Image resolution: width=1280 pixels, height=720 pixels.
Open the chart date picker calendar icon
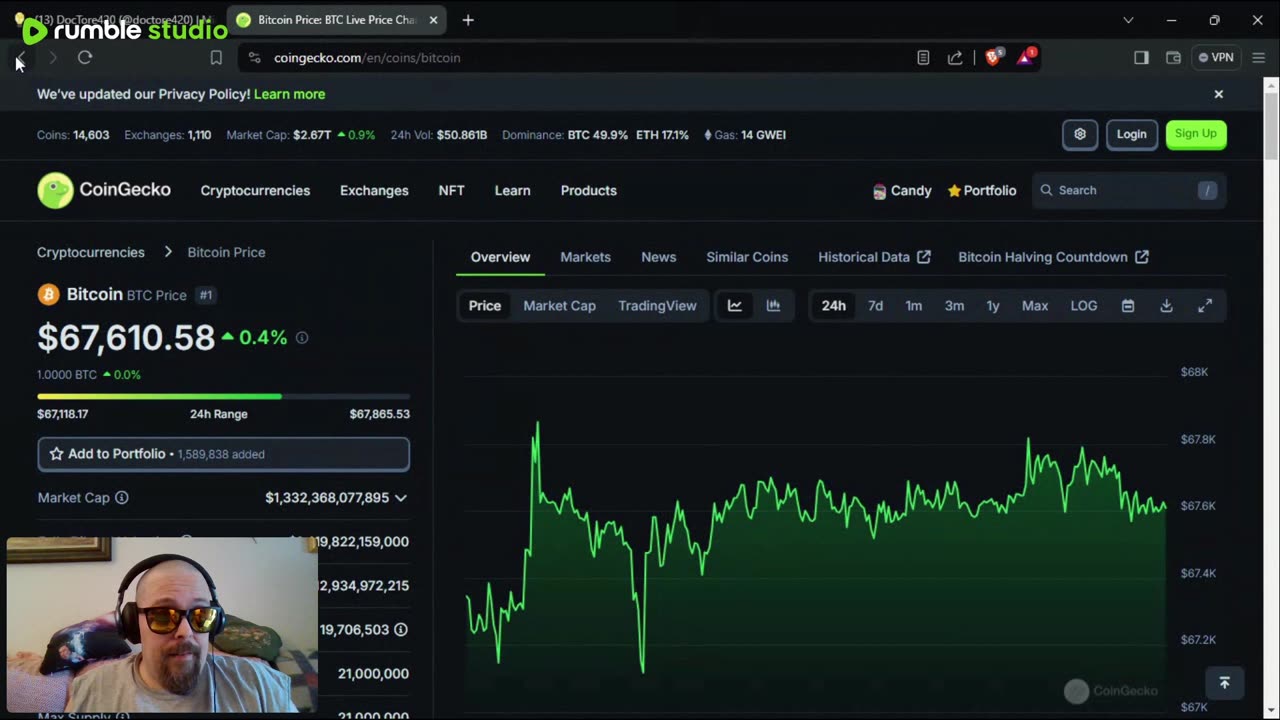click(1128, 306)
